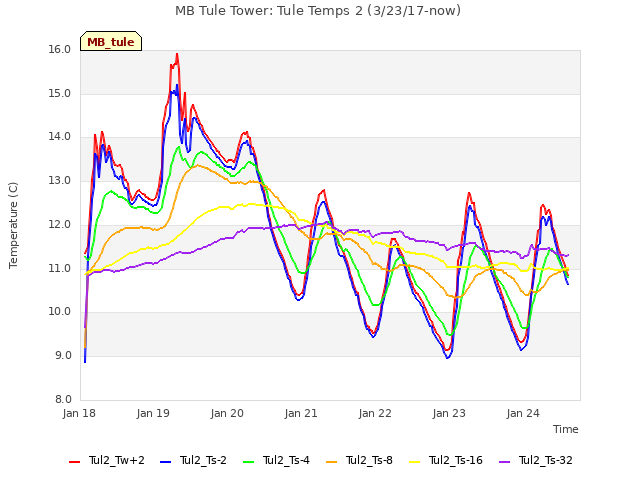Select the Tul2_Ts-2 legend label
Screen dimensions: 640x480
coord(203,460)
